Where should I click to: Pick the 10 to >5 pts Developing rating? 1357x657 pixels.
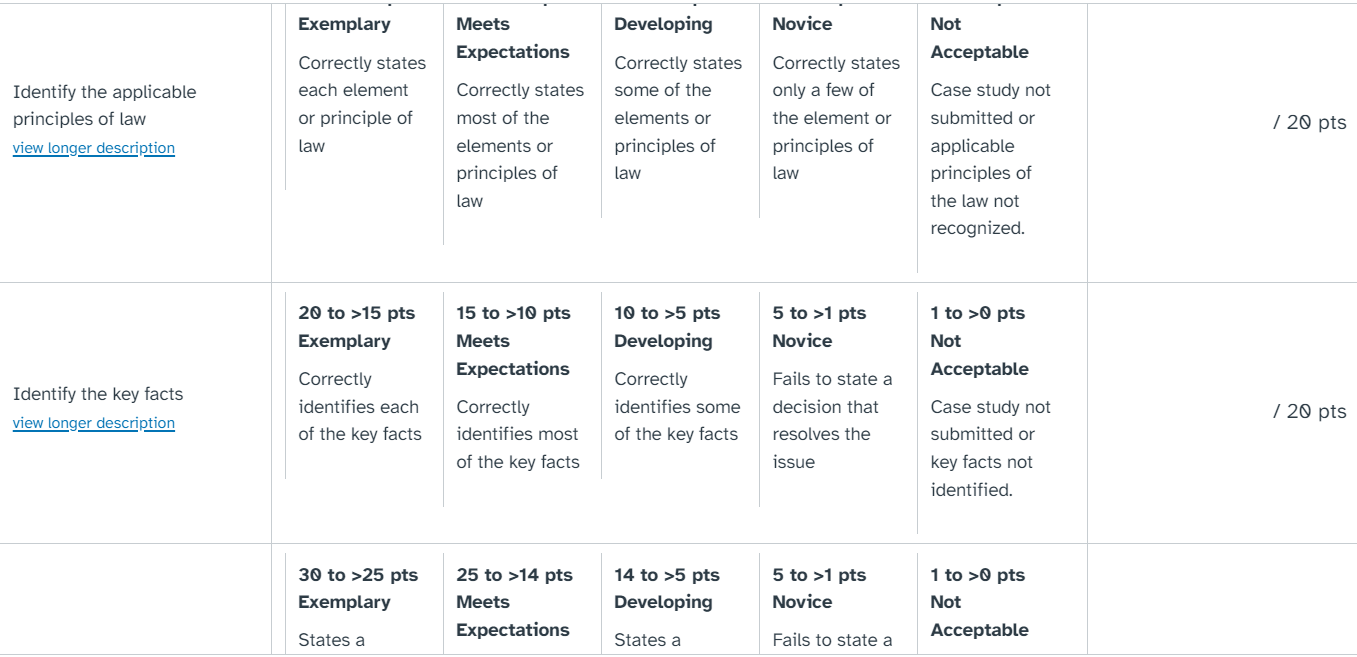677,380
